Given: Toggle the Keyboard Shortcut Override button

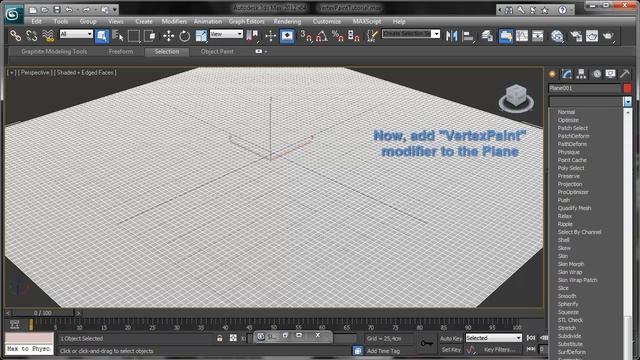Looking at the screenshot, I should click(287, 36).
